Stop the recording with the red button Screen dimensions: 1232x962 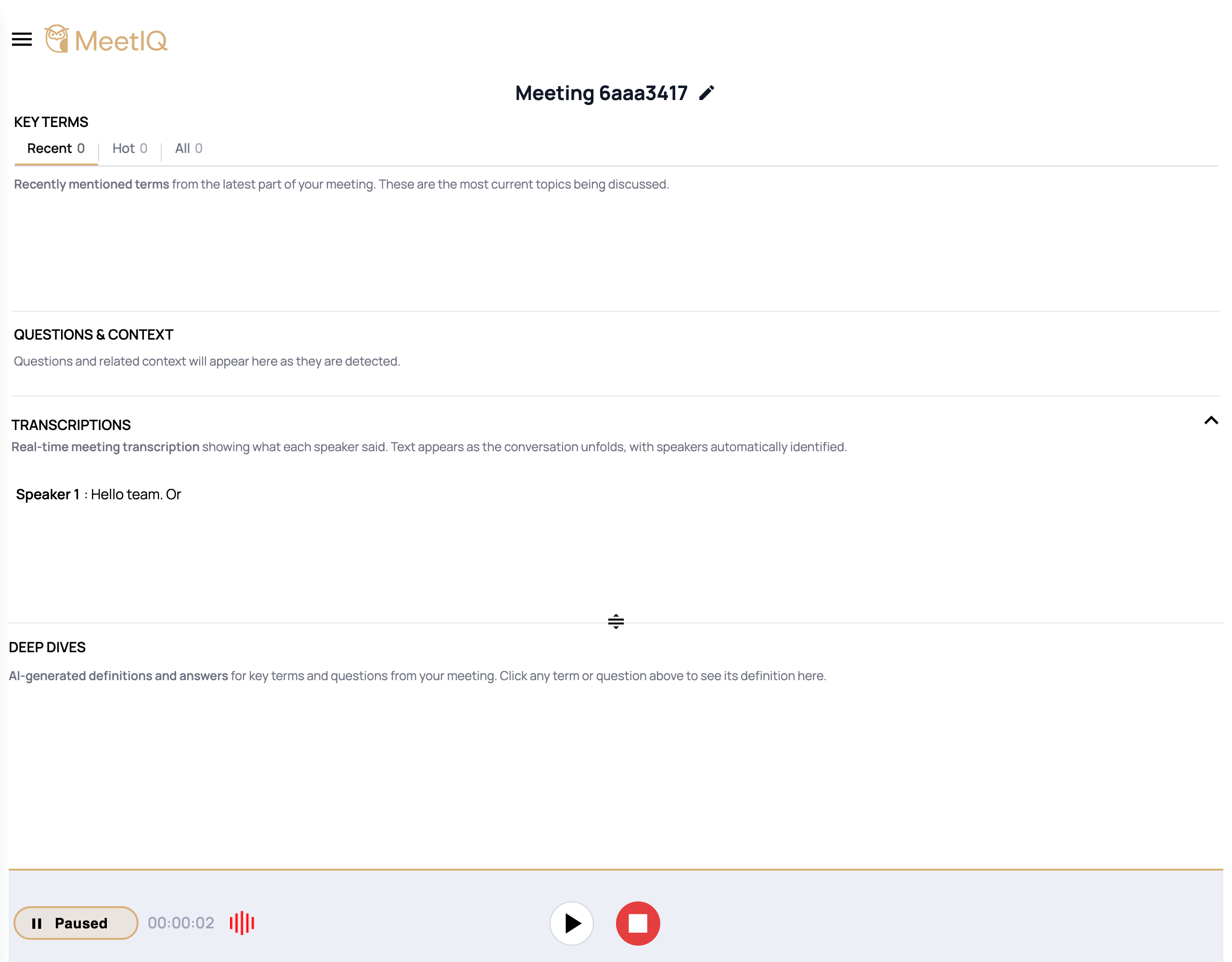point(638,923)
